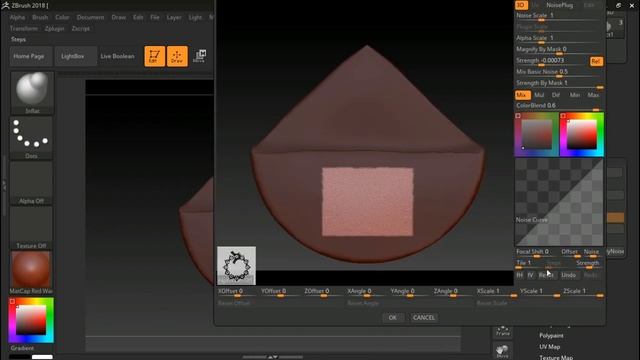Adjust the Alpha Scale slider
Image resolution: width=640 pixels, height=360 pixels.
click(558, 39)
